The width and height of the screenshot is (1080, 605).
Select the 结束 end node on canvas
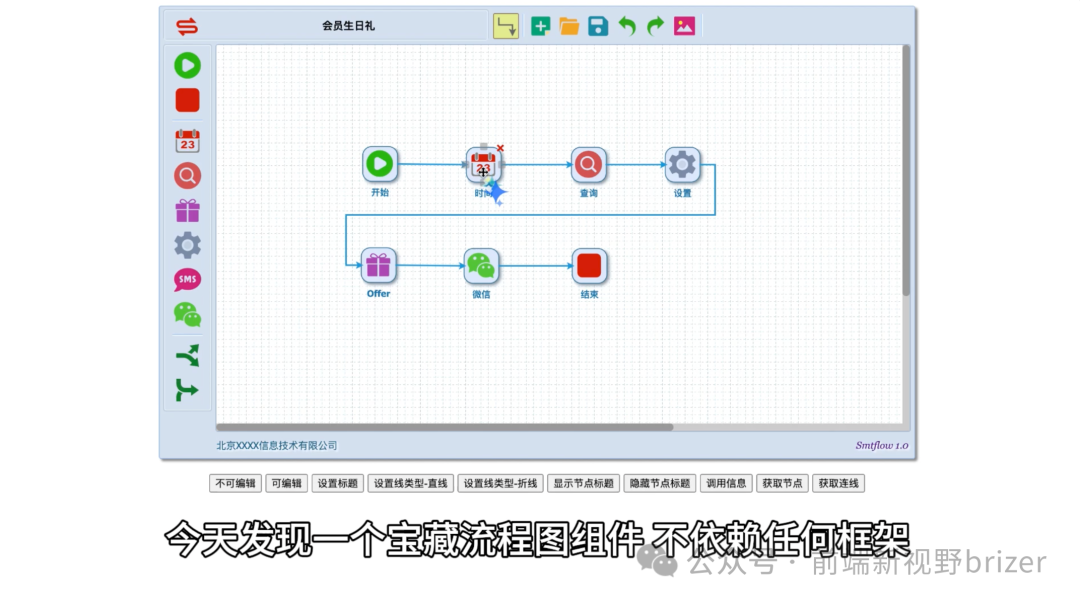[x=589, y=266]
